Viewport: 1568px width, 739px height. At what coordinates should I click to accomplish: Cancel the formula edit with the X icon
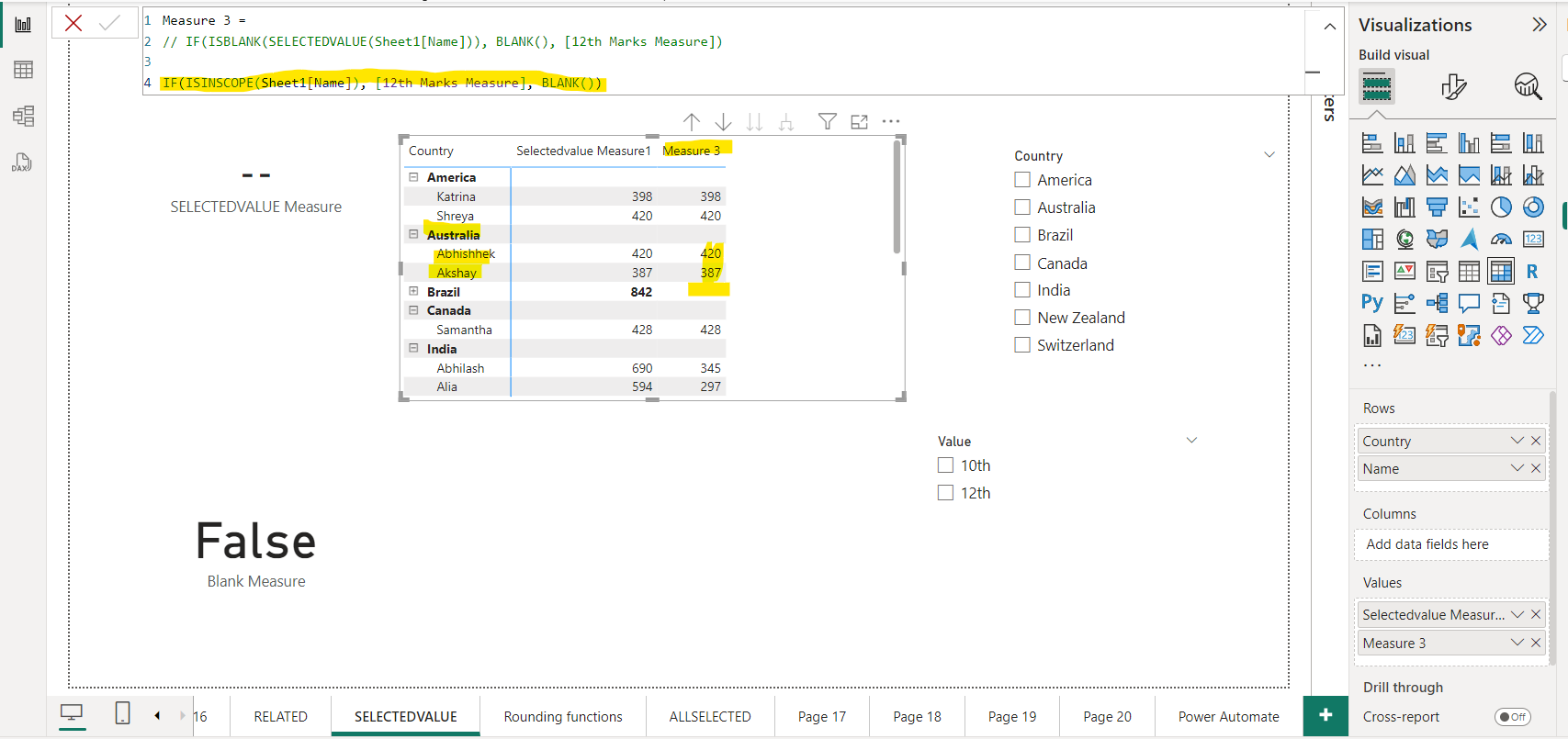click(x=73, y=23)
